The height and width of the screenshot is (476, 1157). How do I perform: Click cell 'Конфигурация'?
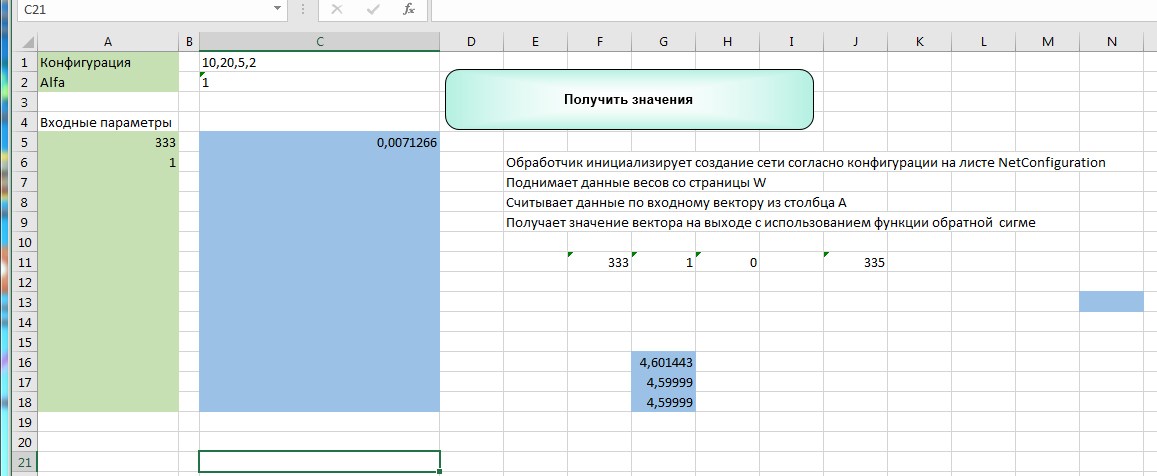click(108, 63)
